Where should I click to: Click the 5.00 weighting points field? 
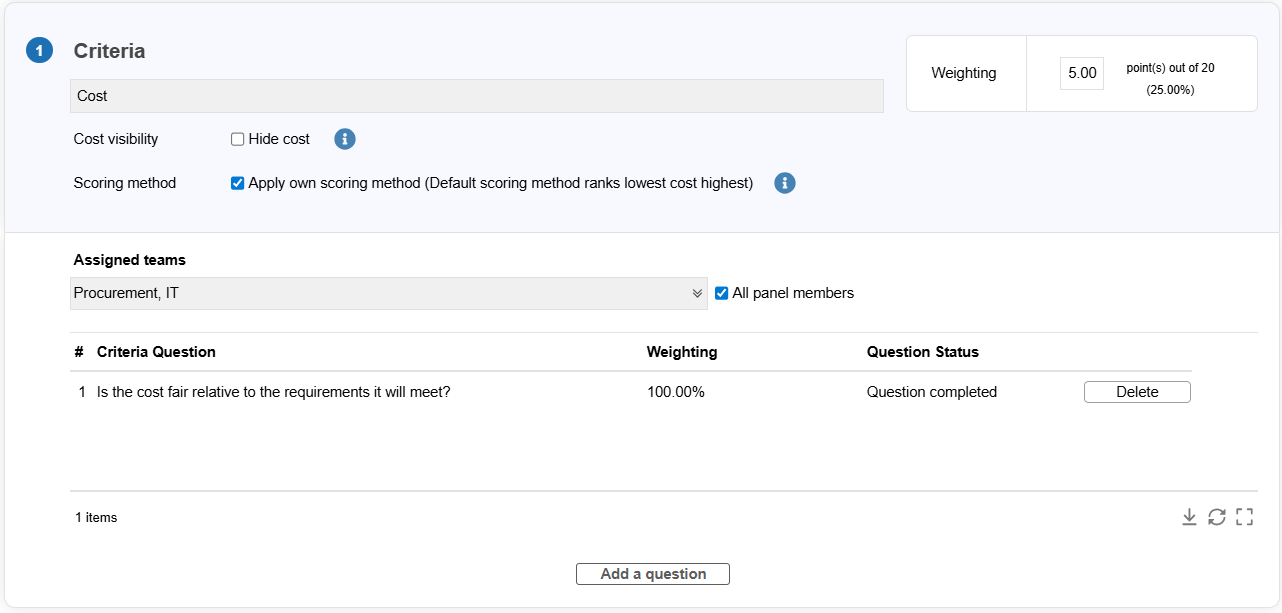(x=1082, y=73)
